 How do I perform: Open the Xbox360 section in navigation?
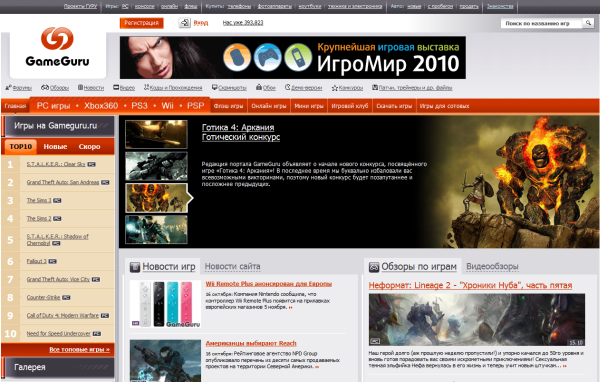101,106
